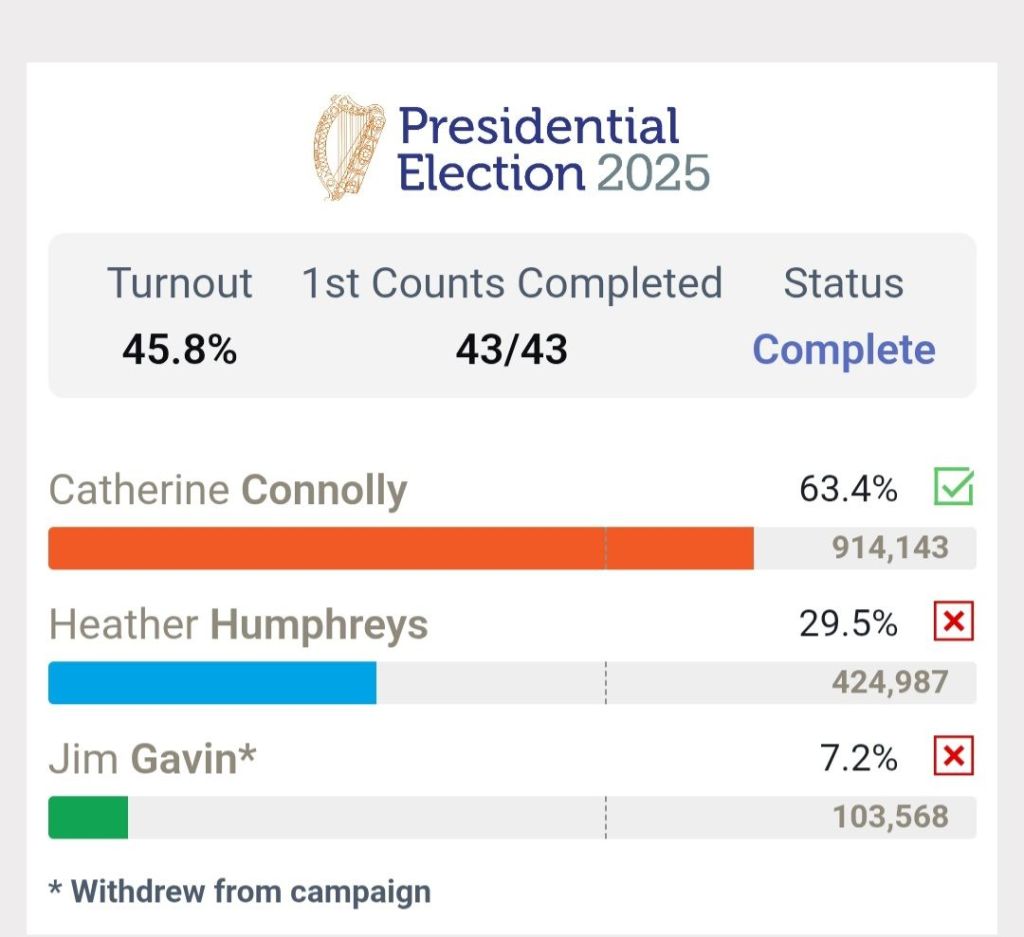Click the Complete status text
Screen dimensions: 1024x937
click(x=843, y=350)
